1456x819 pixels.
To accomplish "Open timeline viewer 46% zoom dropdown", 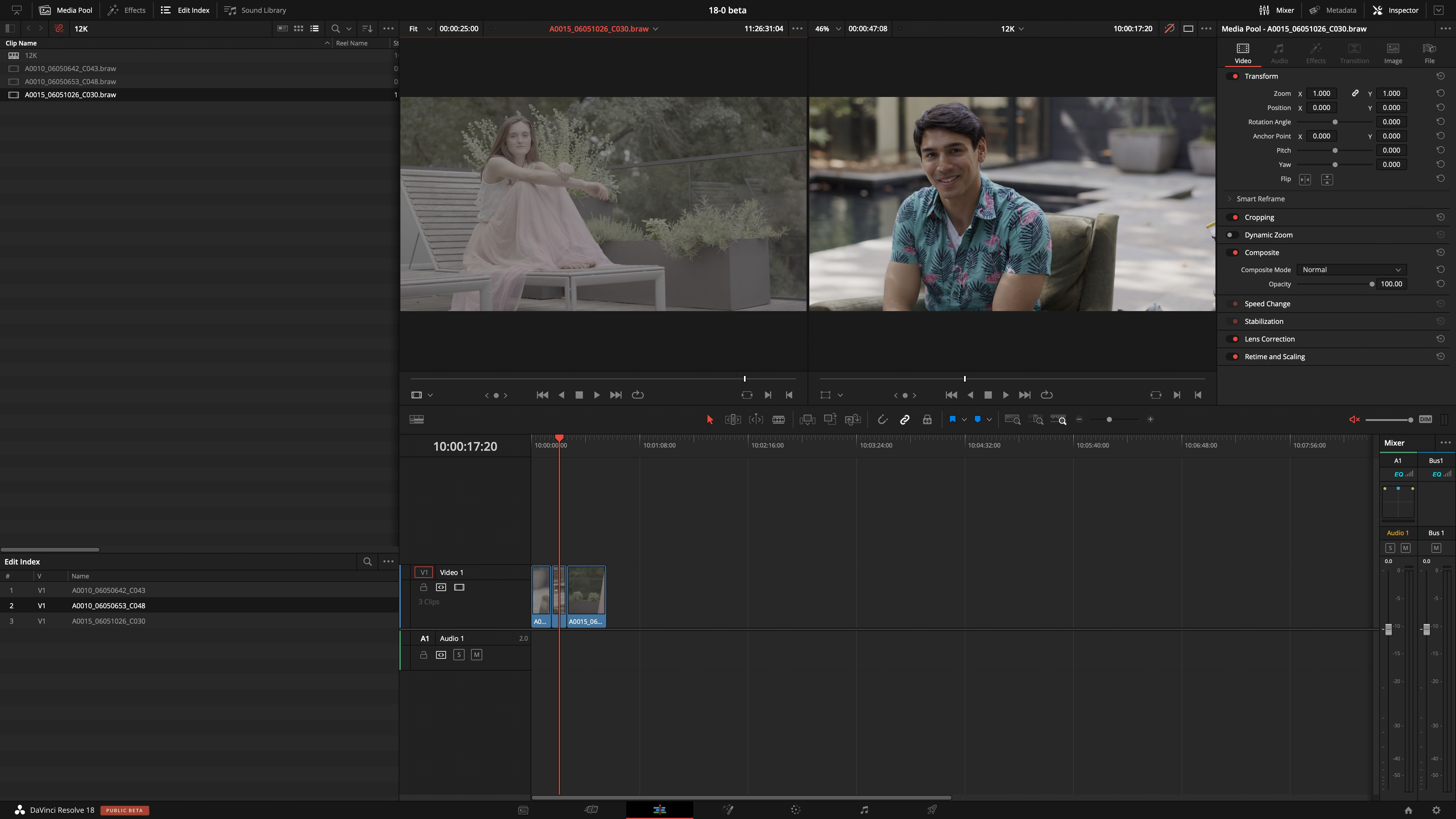I will (x=828, y=29).
